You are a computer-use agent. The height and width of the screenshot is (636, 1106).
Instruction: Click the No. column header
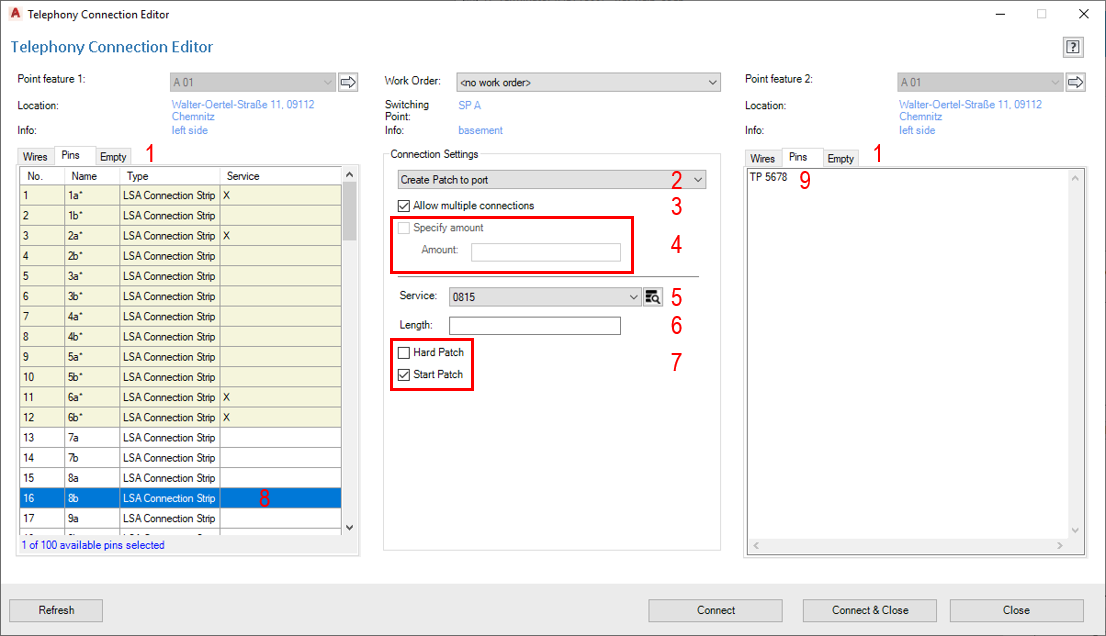pyautogui.click(x=42, y=176)
